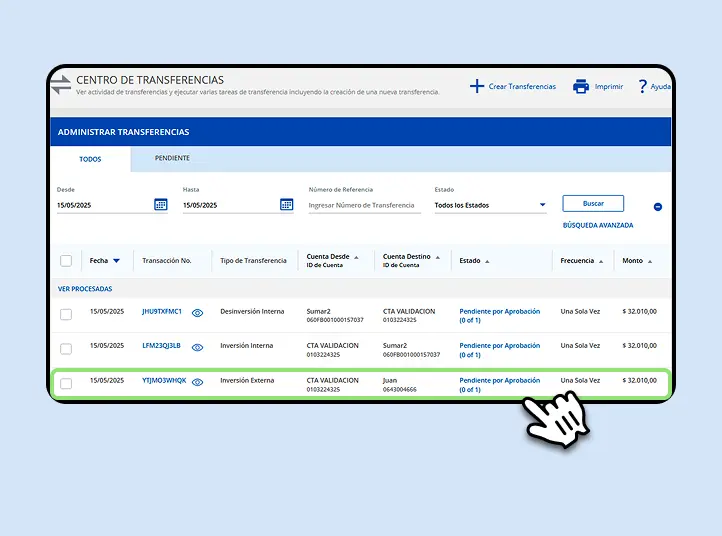Click the Inversión Externa type cell
This screenshot has height=536, width=722.
[247, 380]
